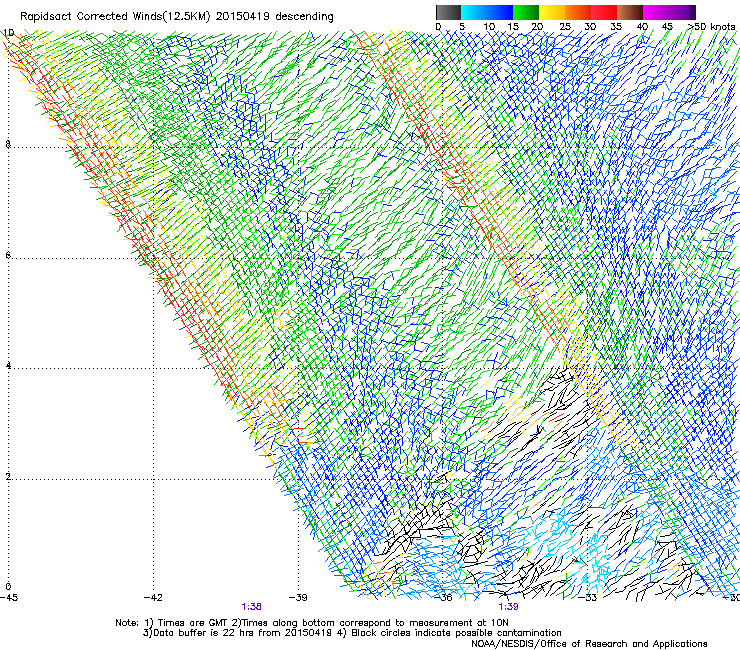Click the legend number '25'
The width and height of the screenshot is (740, 650).
click(565, 26)
